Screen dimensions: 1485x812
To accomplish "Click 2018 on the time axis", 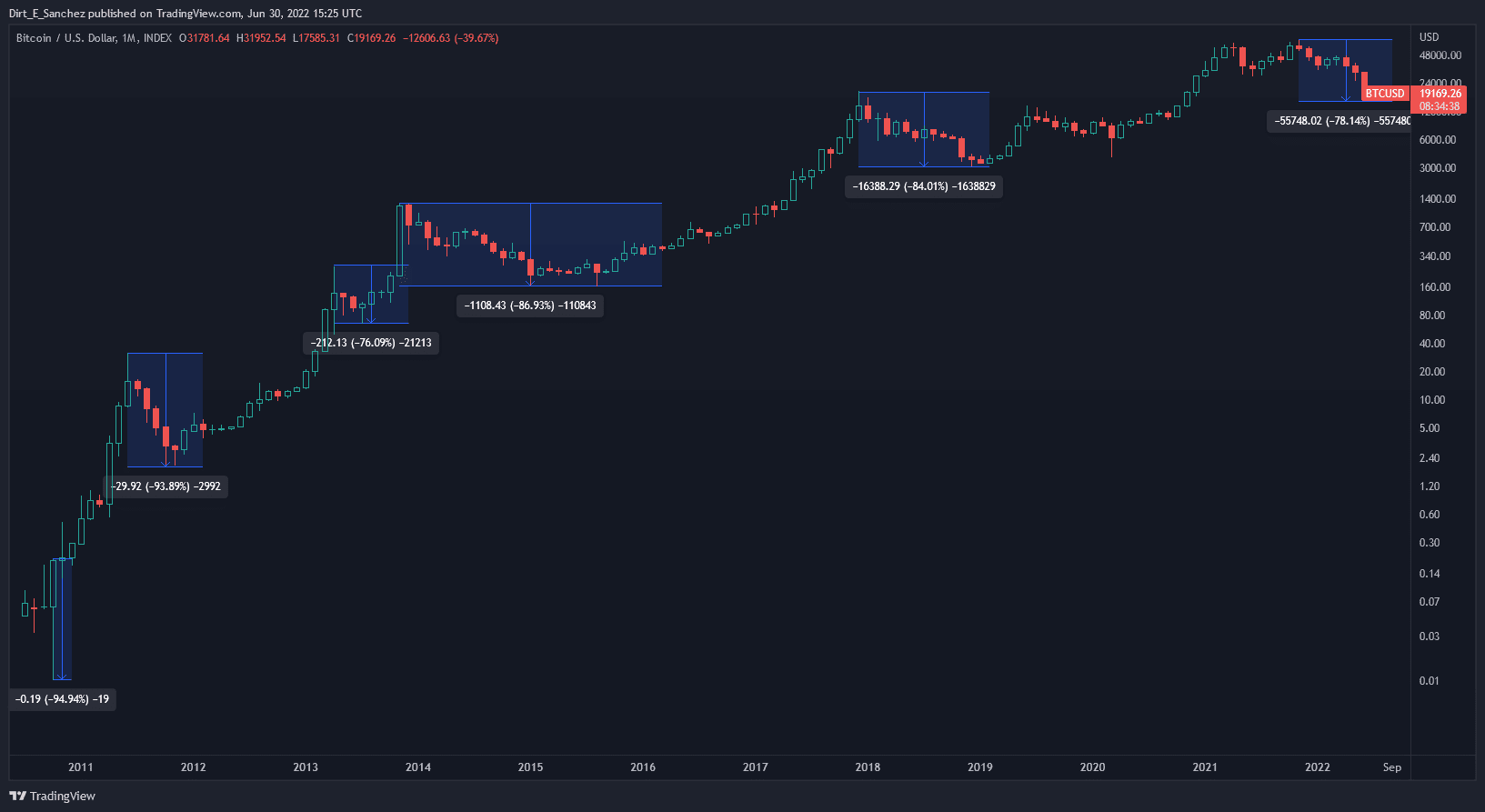I will tap(868, 767).
